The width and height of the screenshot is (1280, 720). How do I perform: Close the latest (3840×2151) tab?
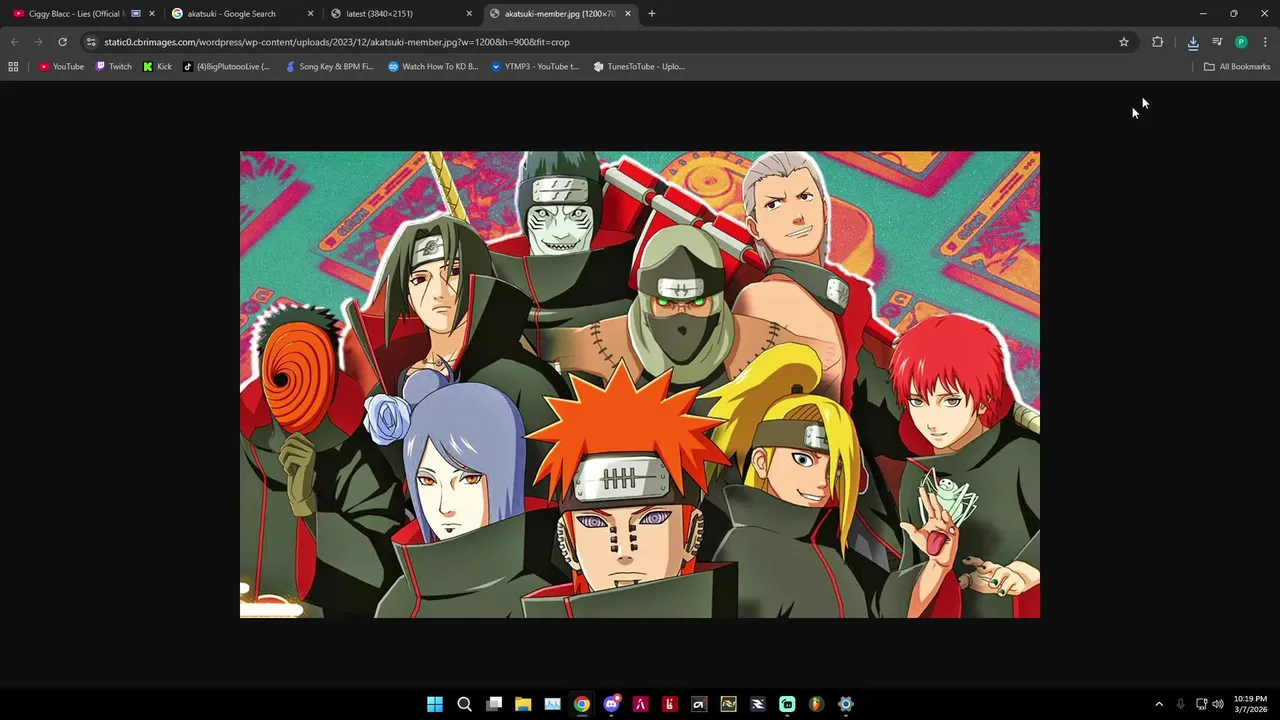coord(469,14)
